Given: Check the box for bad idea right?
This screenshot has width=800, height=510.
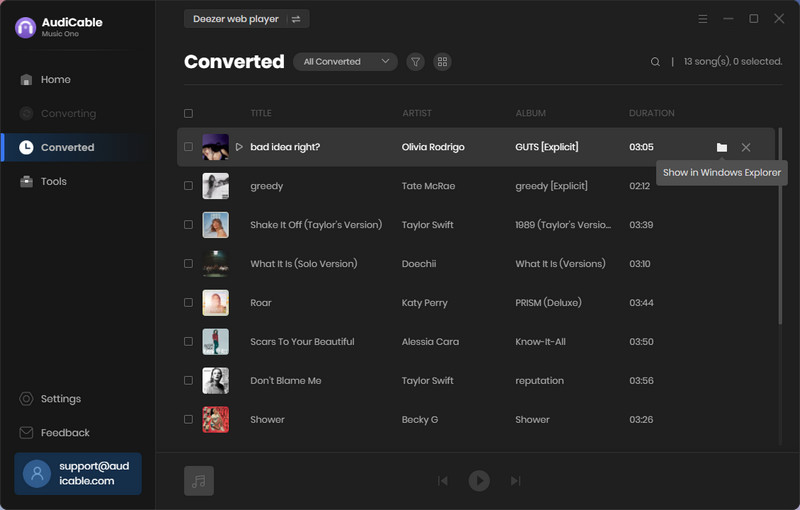Looking at the screenshot, I should point(188,147).
